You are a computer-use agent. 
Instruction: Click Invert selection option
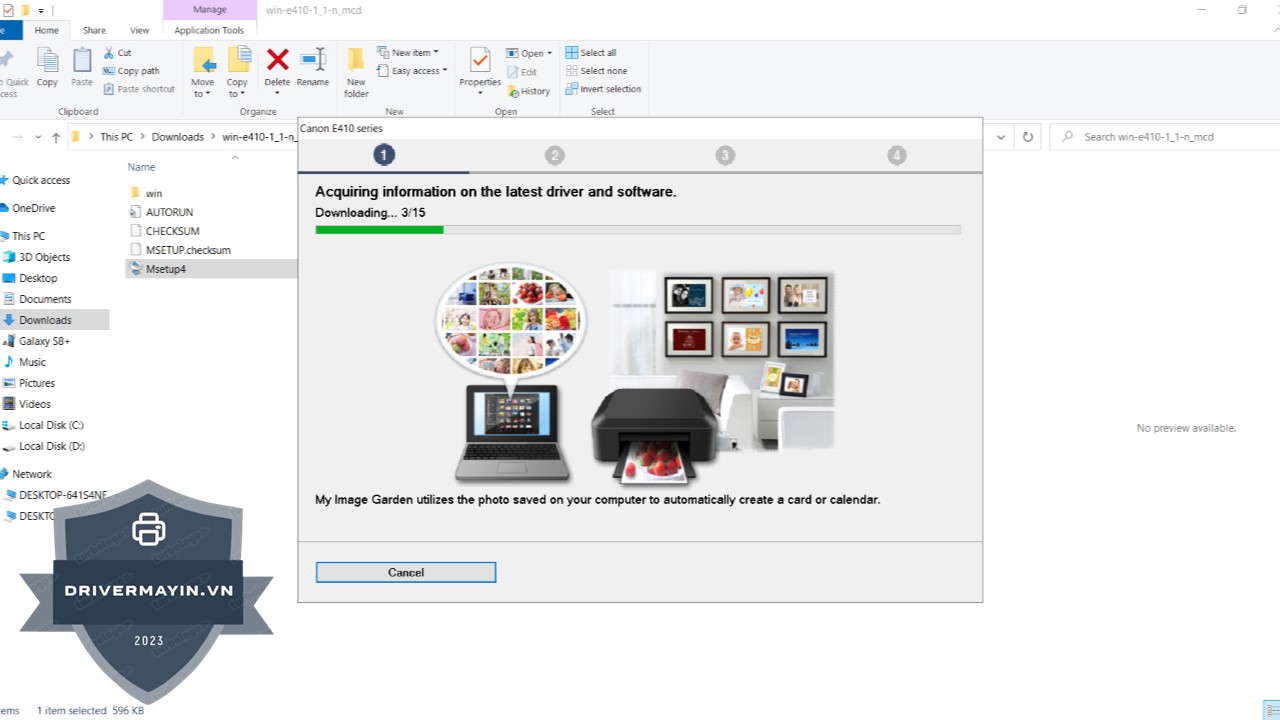[x=603, y=89]
